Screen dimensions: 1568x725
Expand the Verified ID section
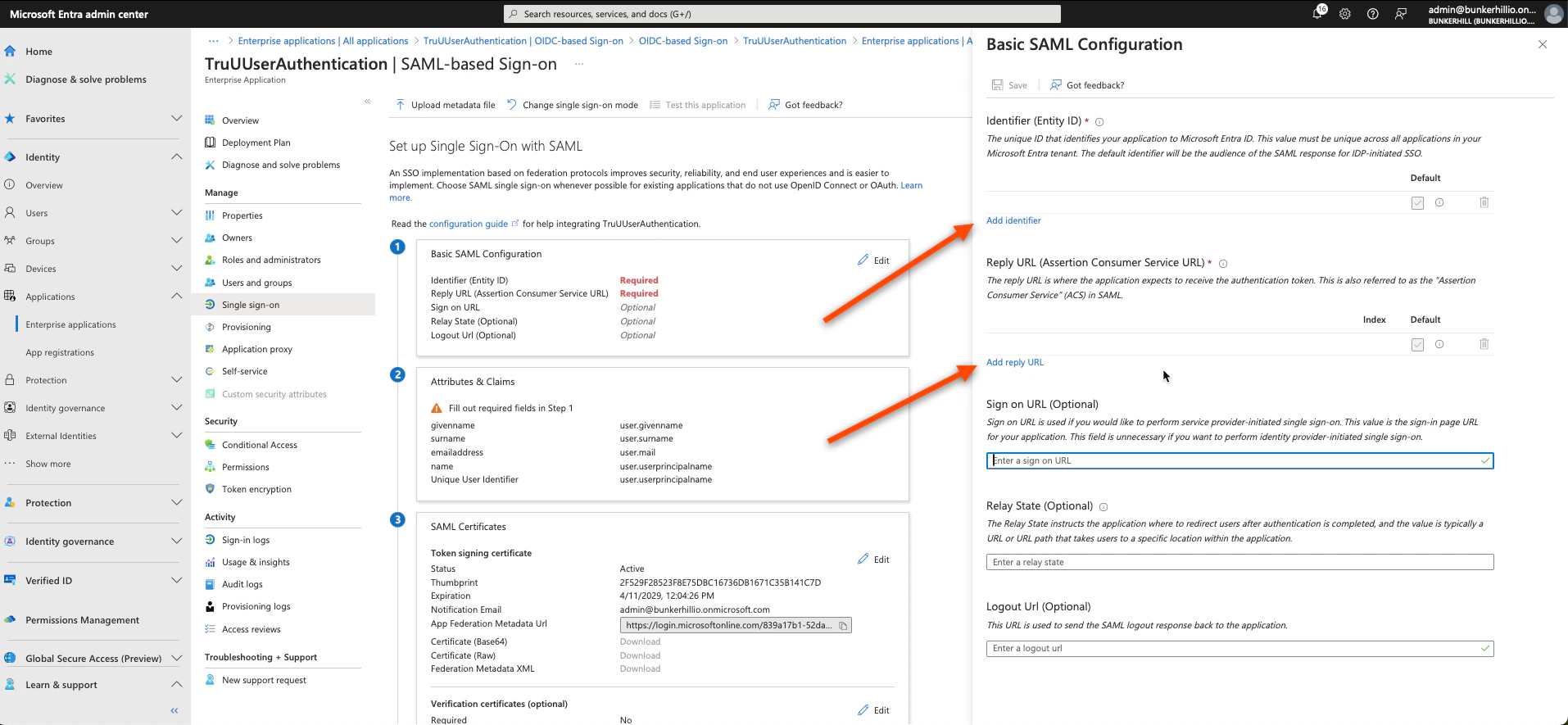pyautogui.click(x=176, y=581)
